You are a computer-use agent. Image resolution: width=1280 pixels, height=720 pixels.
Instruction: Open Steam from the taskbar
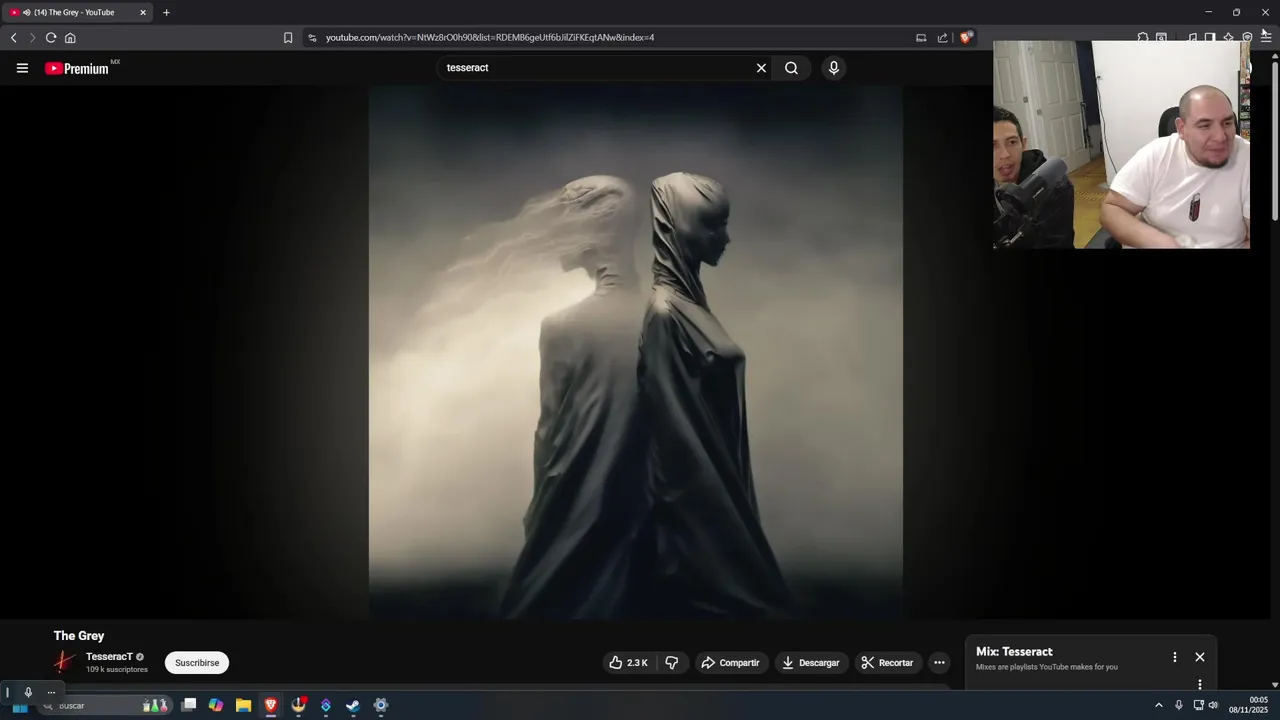pos(353,705)
